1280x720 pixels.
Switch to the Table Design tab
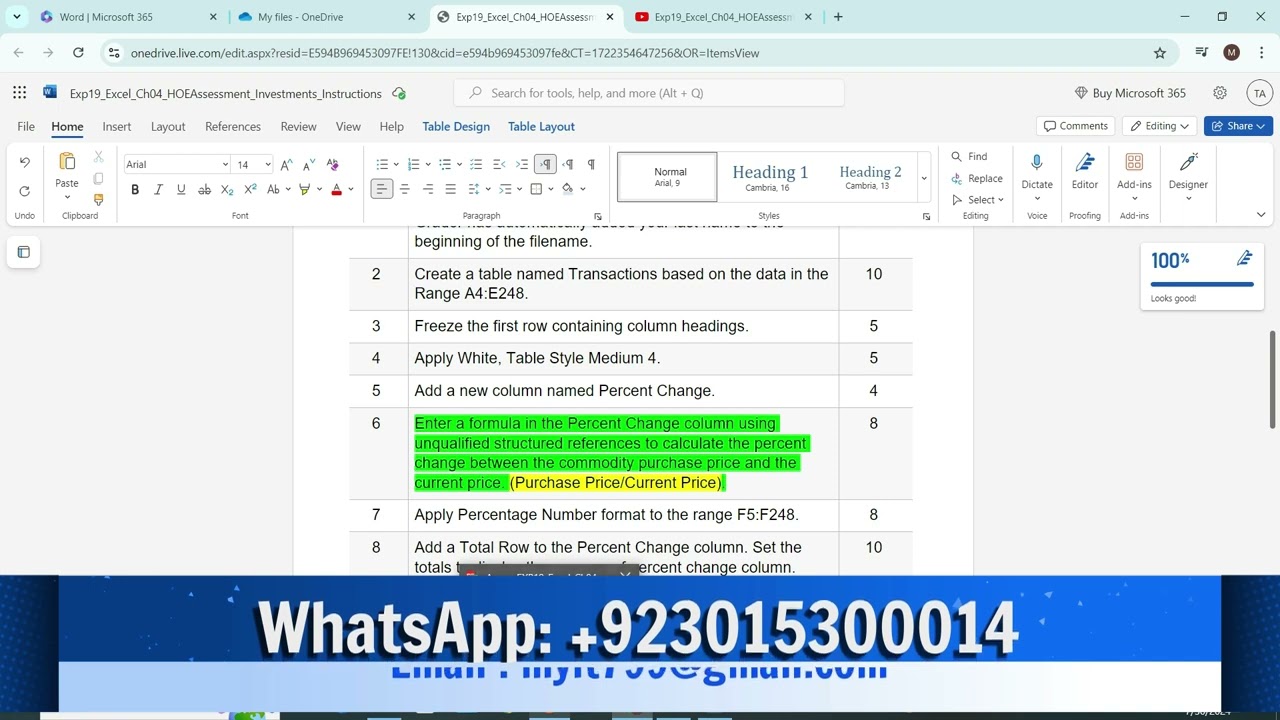[x=456, y=127]
